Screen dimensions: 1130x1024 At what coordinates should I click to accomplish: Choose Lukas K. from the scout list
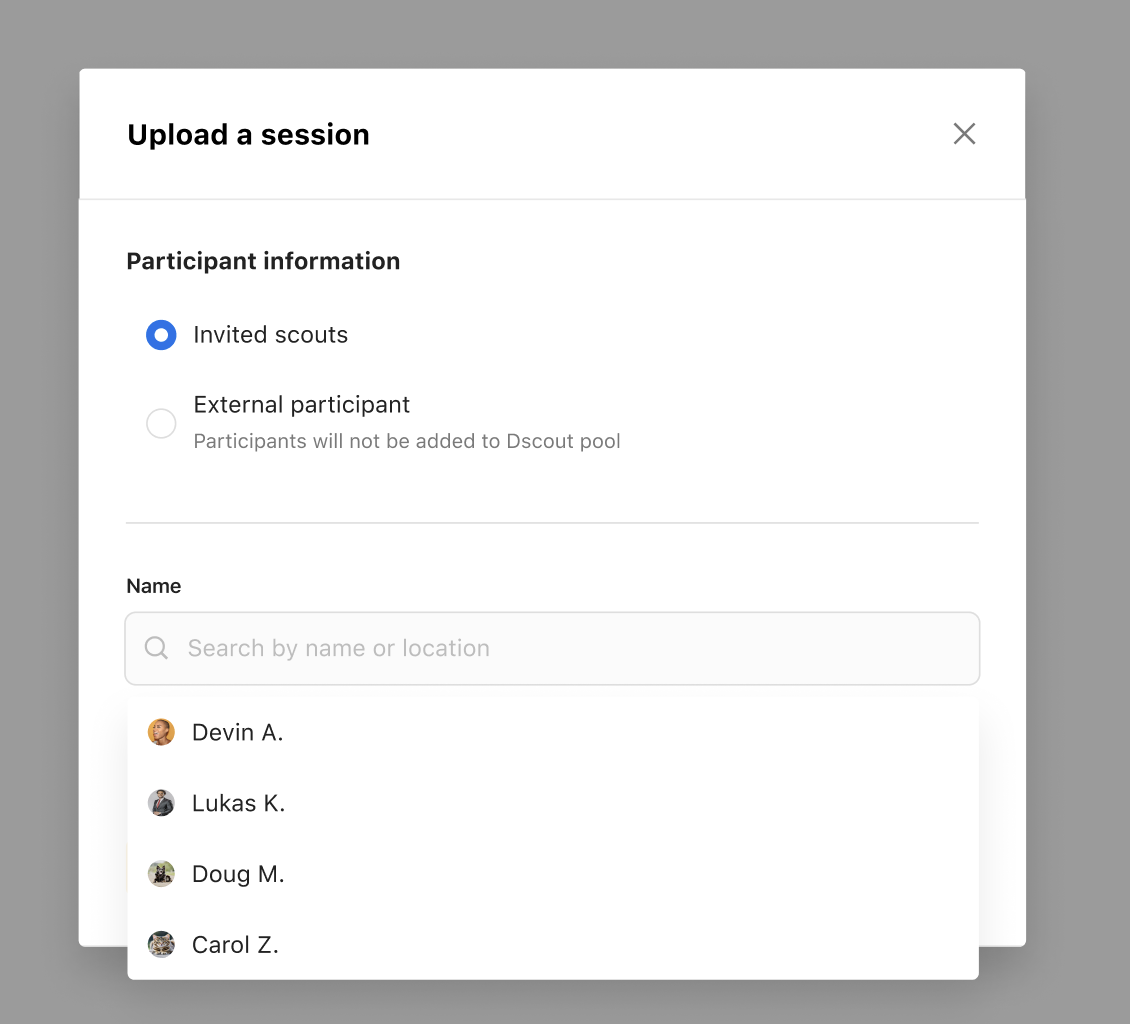click(x=553, y=803)
